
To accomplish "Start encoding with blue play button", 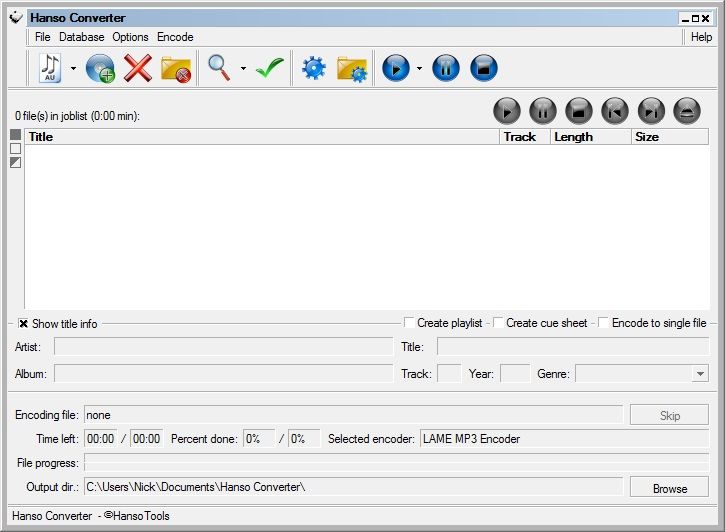I will coord(396,68).
